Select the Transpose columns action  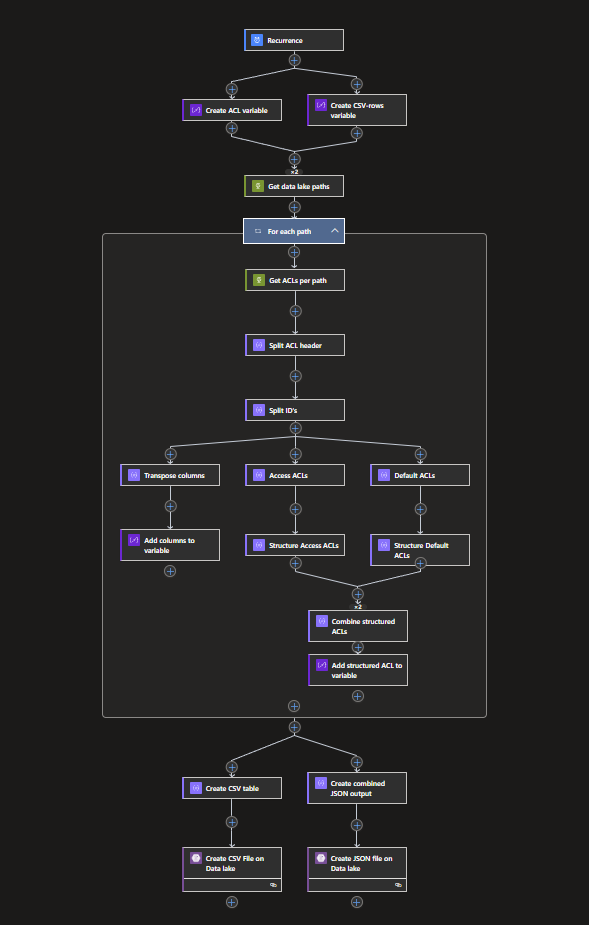coord(170,475)
